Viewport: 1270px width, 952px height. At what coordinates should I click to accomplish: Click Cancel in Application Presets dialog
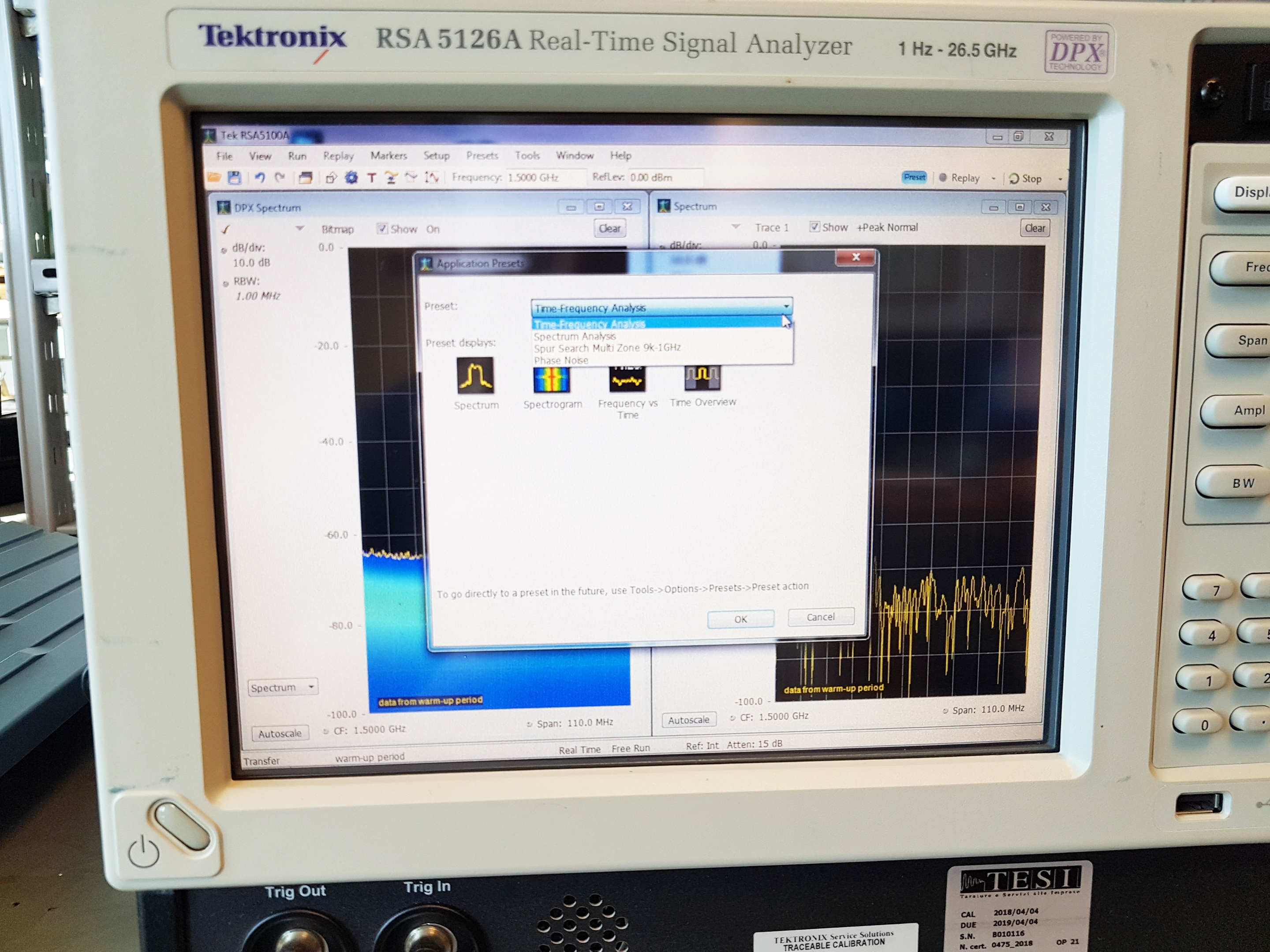pos(821,617)
